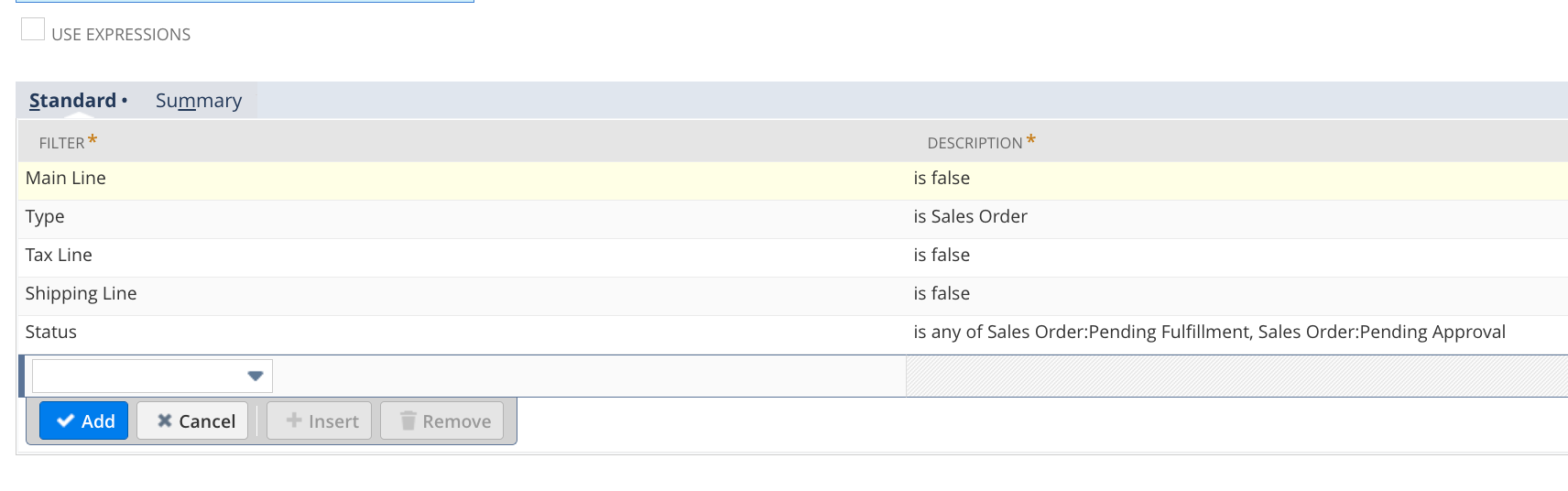1568x491 pixels.
Task: Click the filter selection input field
Action: [139, 376]
